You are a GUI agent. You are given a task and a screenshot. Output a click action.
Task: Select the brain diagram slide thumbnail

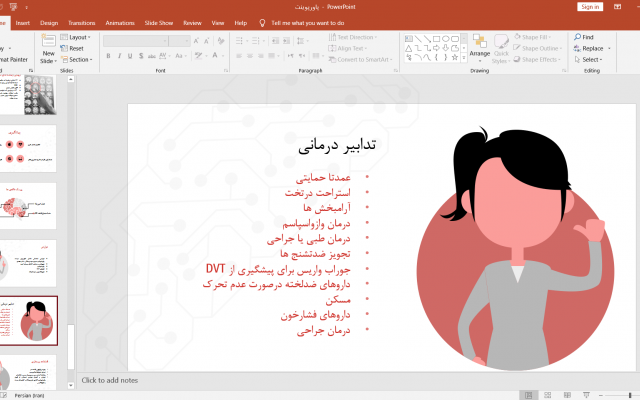[x=28, y=206]
